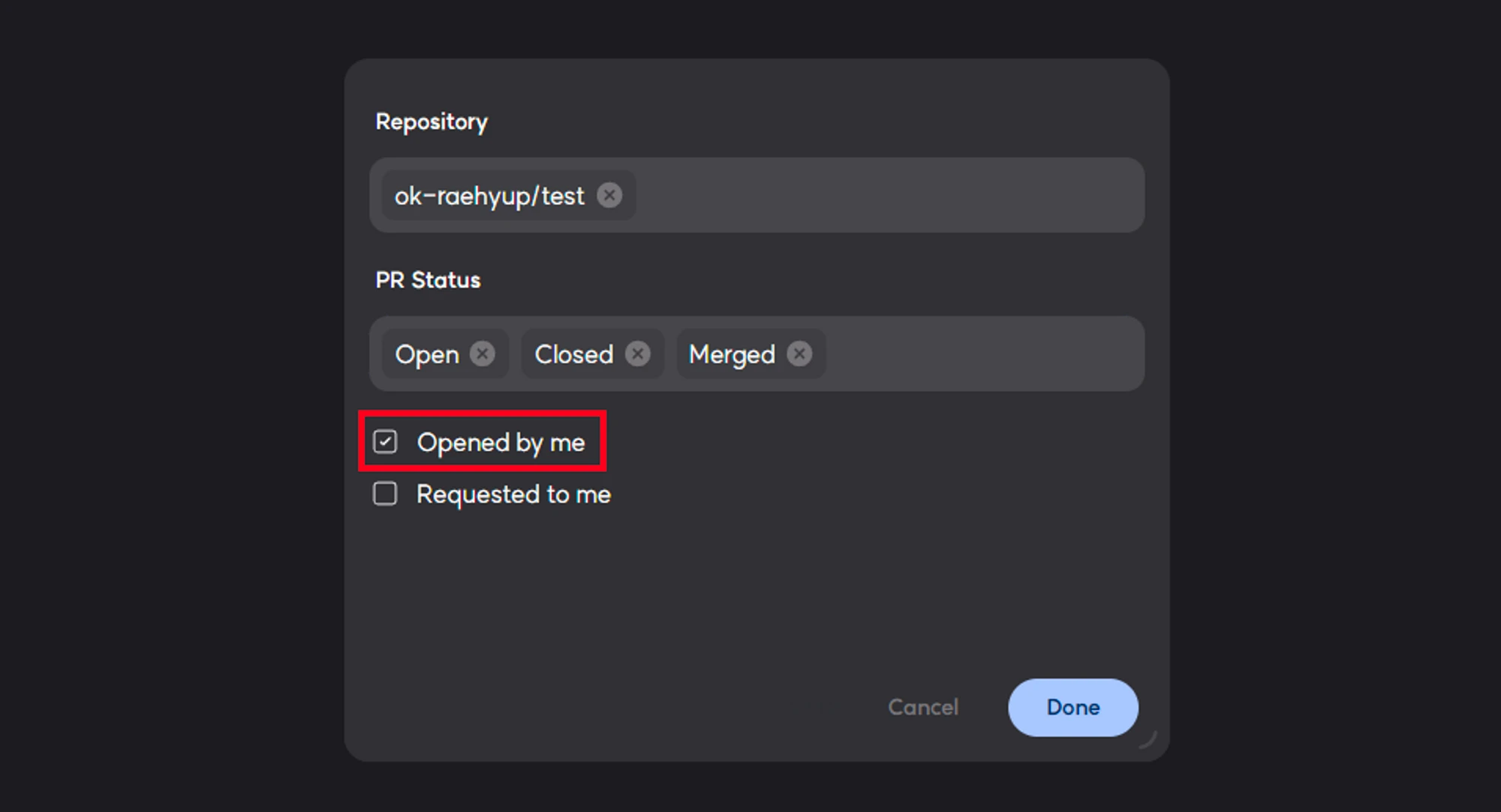This screenshot has width=1501, height=812.
Task: Remove the Open status chip
Action: point(482,353)
